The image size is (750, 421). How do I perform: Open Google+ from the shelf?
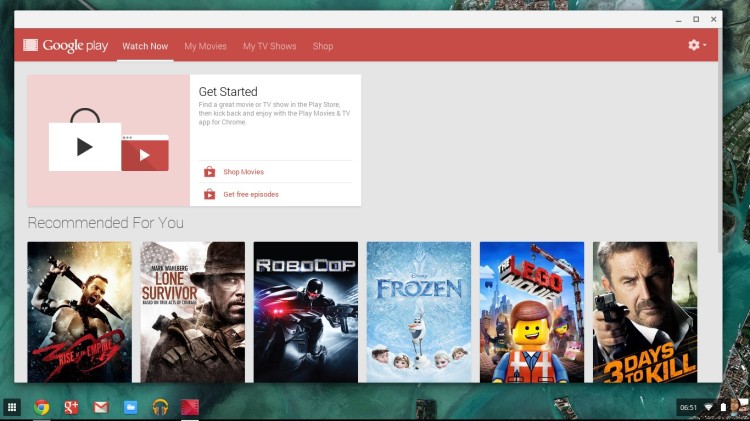click(x=71, y=407)
